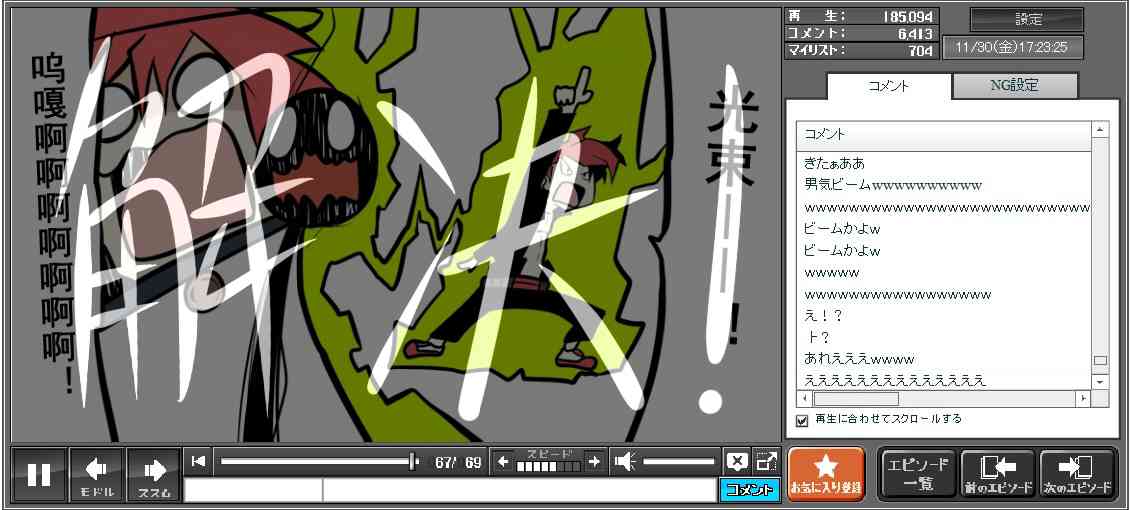Open the エピソード一覧 episode list
1131x510 pixels.
point(917,474)
